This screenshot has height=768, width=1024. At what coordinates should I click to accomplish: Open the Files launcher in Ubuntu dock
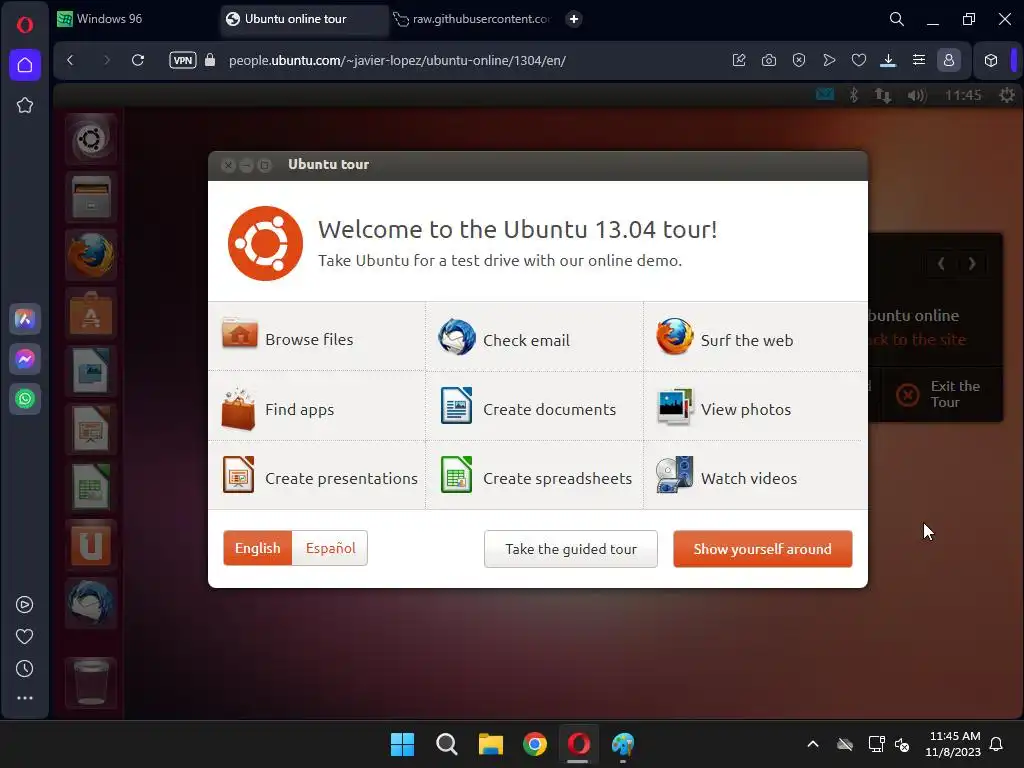pos(91,197)
